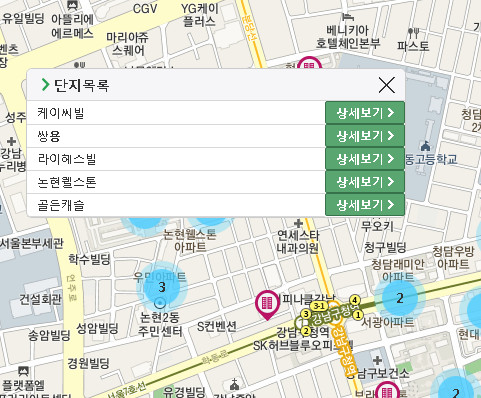Click the 건설회관 map label
The width and height of the screenshot is (481, 398).
pos(40,299)
